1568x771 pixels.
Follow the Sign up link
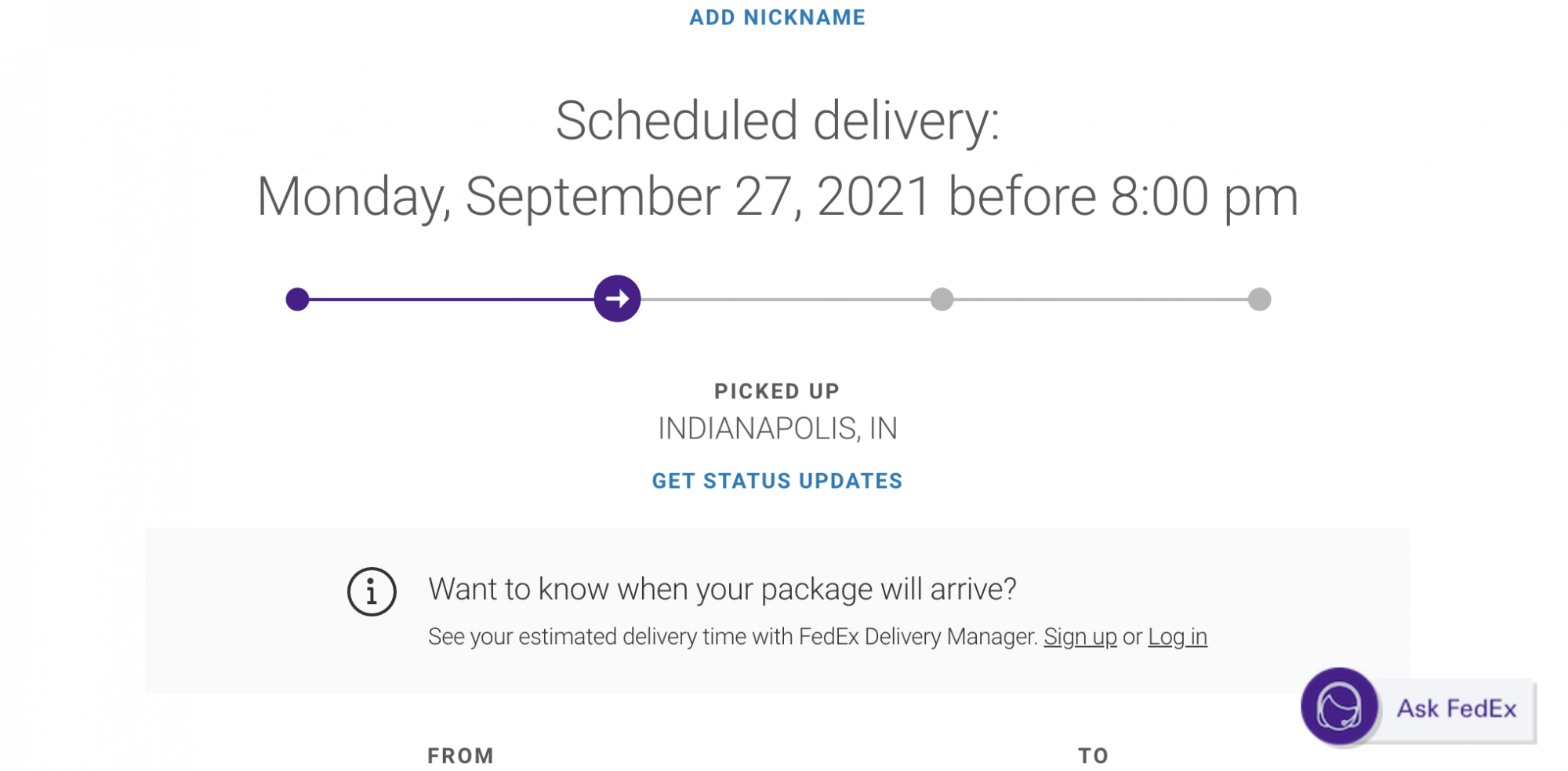pos(1080,637)
